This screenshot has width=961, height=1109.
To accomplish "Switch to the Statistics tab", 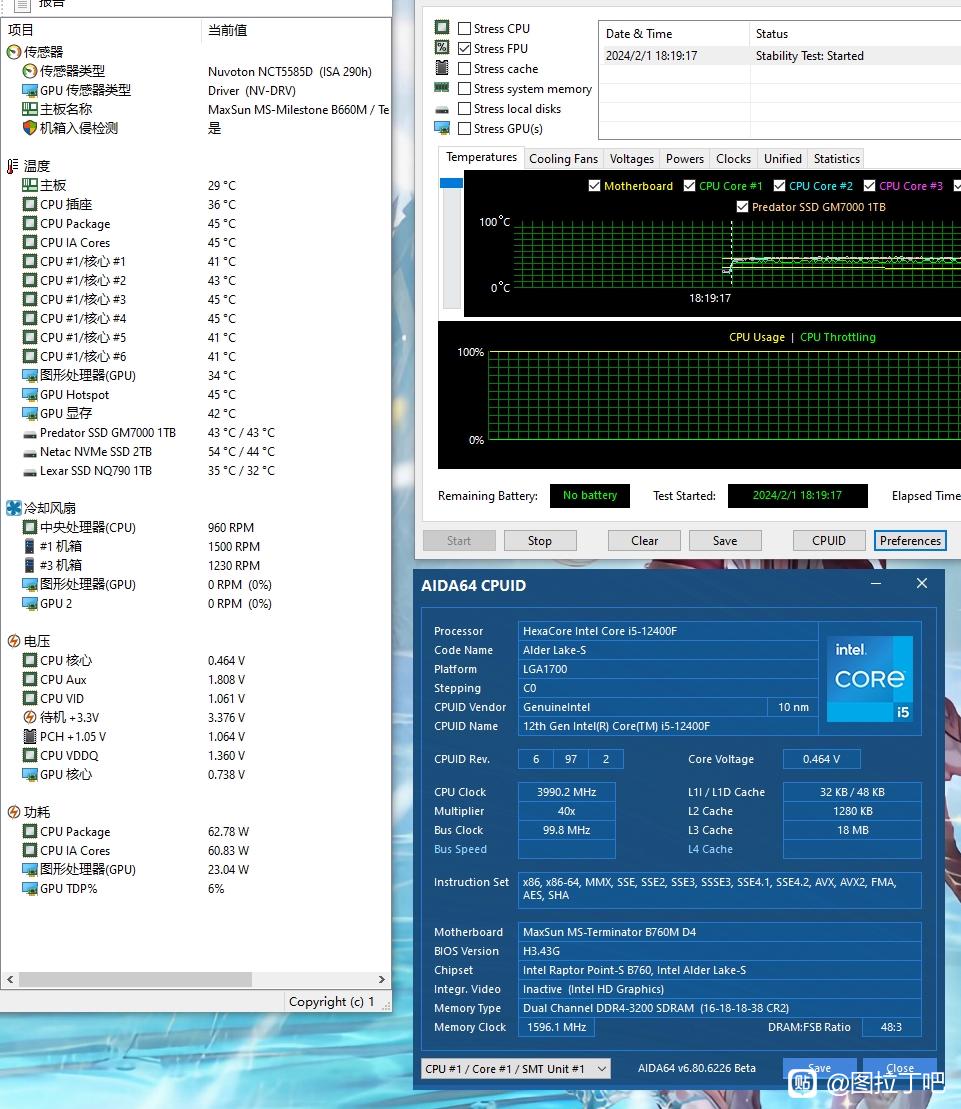I will coord(837,158).
